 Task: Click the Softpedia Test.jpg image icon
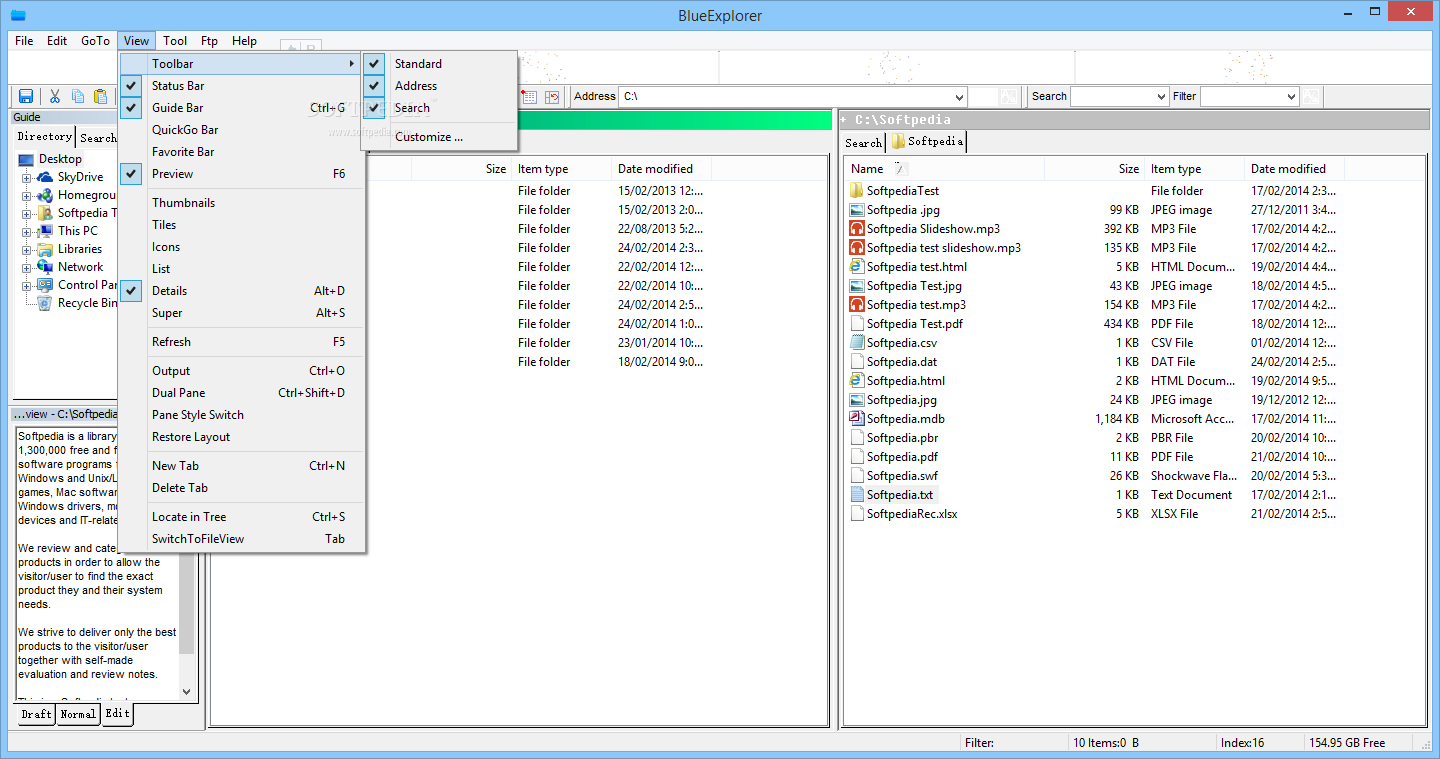point(856,286)
